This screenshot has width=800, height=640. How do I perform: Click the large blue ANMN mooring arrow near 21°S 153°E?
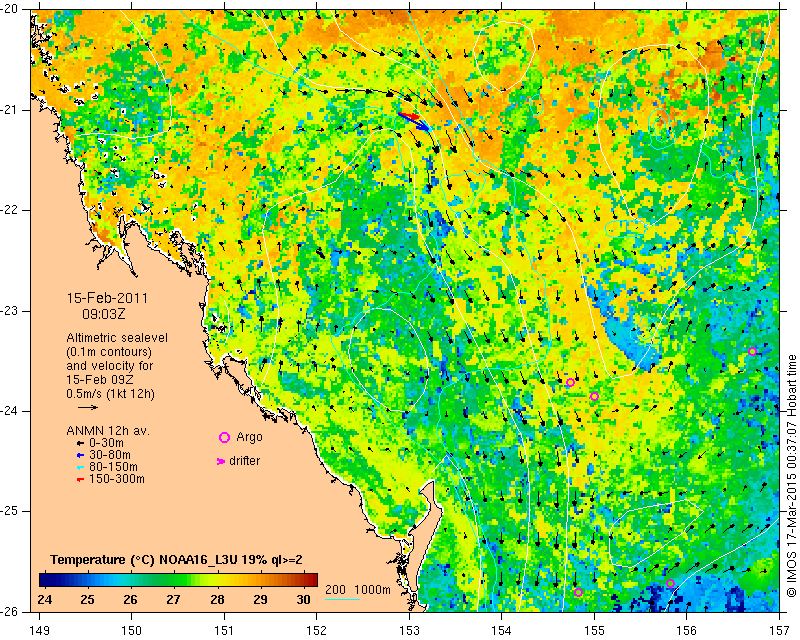point(415,122)
